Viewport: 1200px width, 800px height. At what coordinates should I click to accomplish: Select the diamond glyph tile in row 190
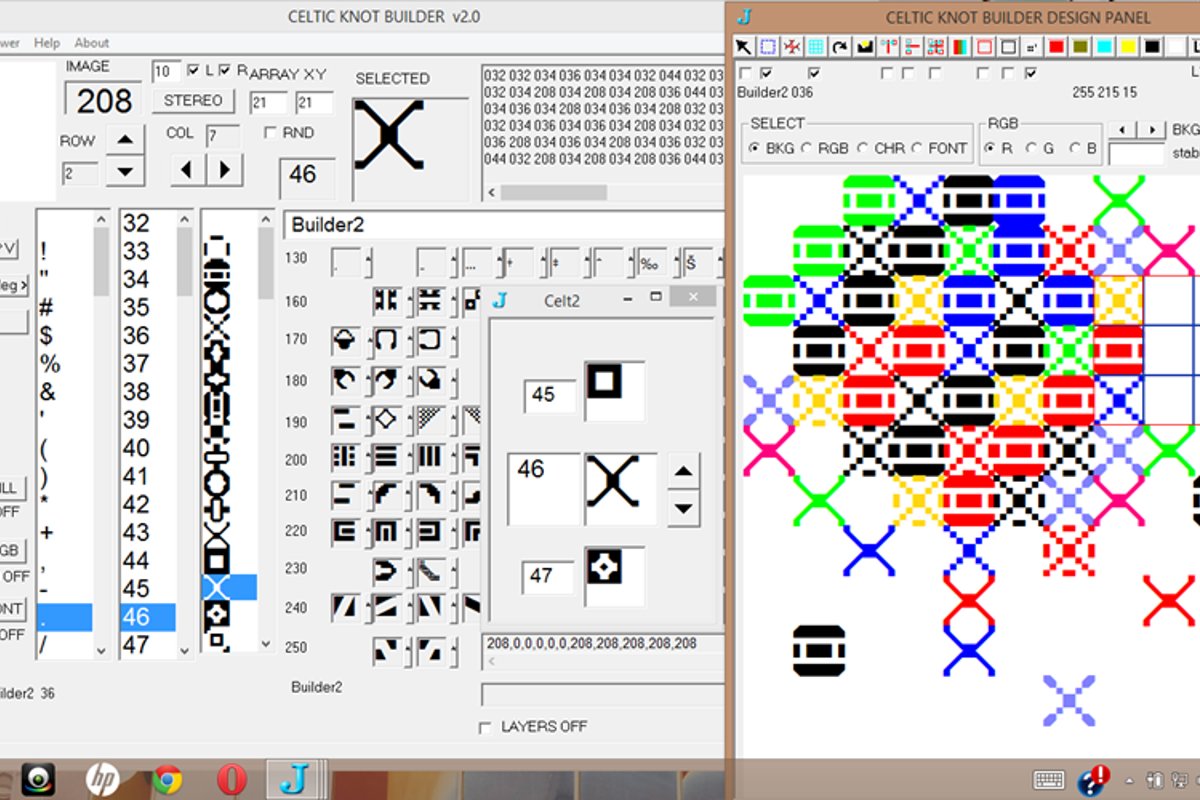tap(388, 419)
